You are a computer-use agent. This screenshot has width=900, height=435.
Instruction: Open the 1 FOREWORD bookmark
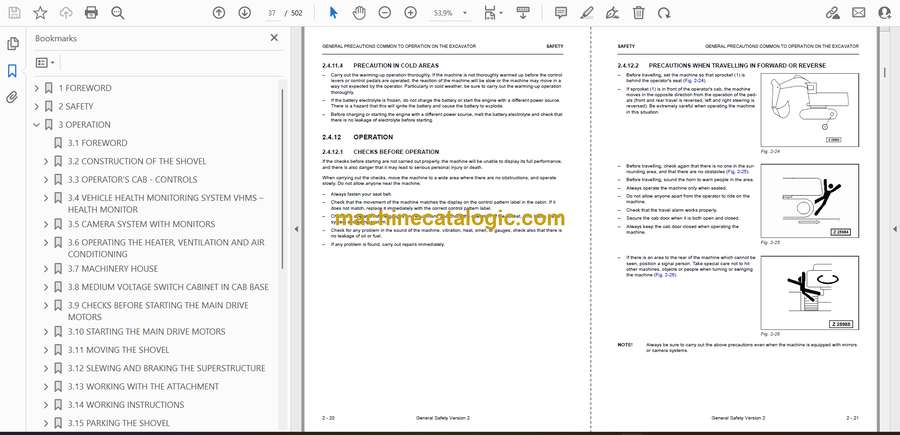click(x=85, y=88)
